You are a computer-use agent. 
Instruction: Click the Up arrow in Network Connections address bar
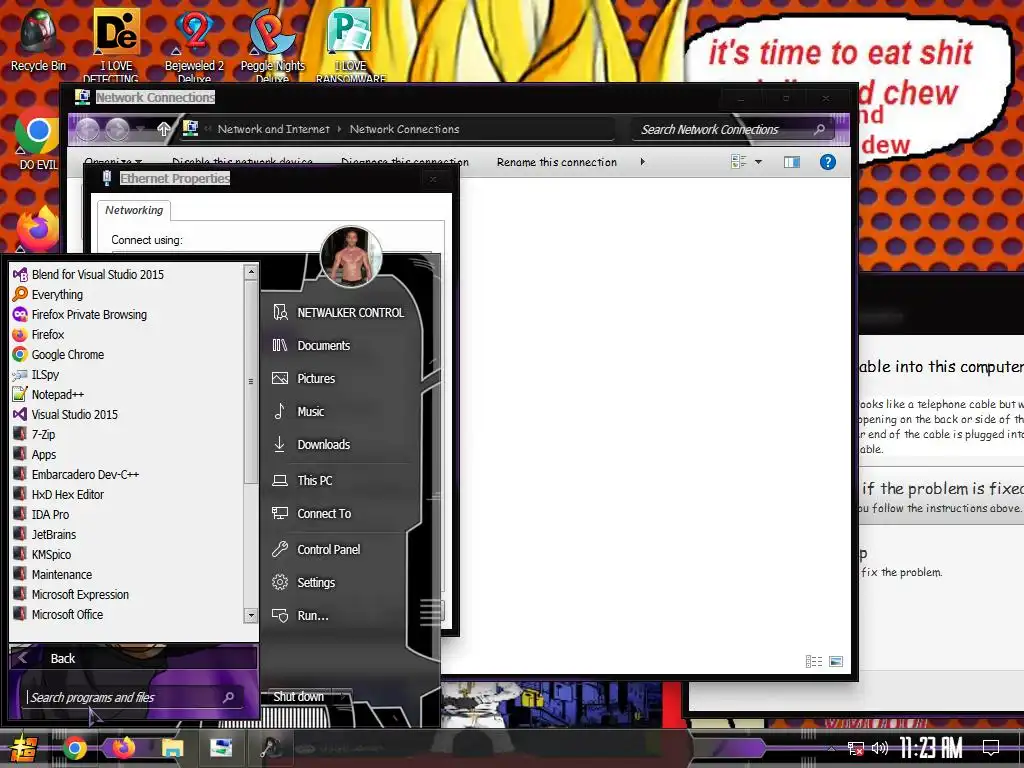point(164,129)
